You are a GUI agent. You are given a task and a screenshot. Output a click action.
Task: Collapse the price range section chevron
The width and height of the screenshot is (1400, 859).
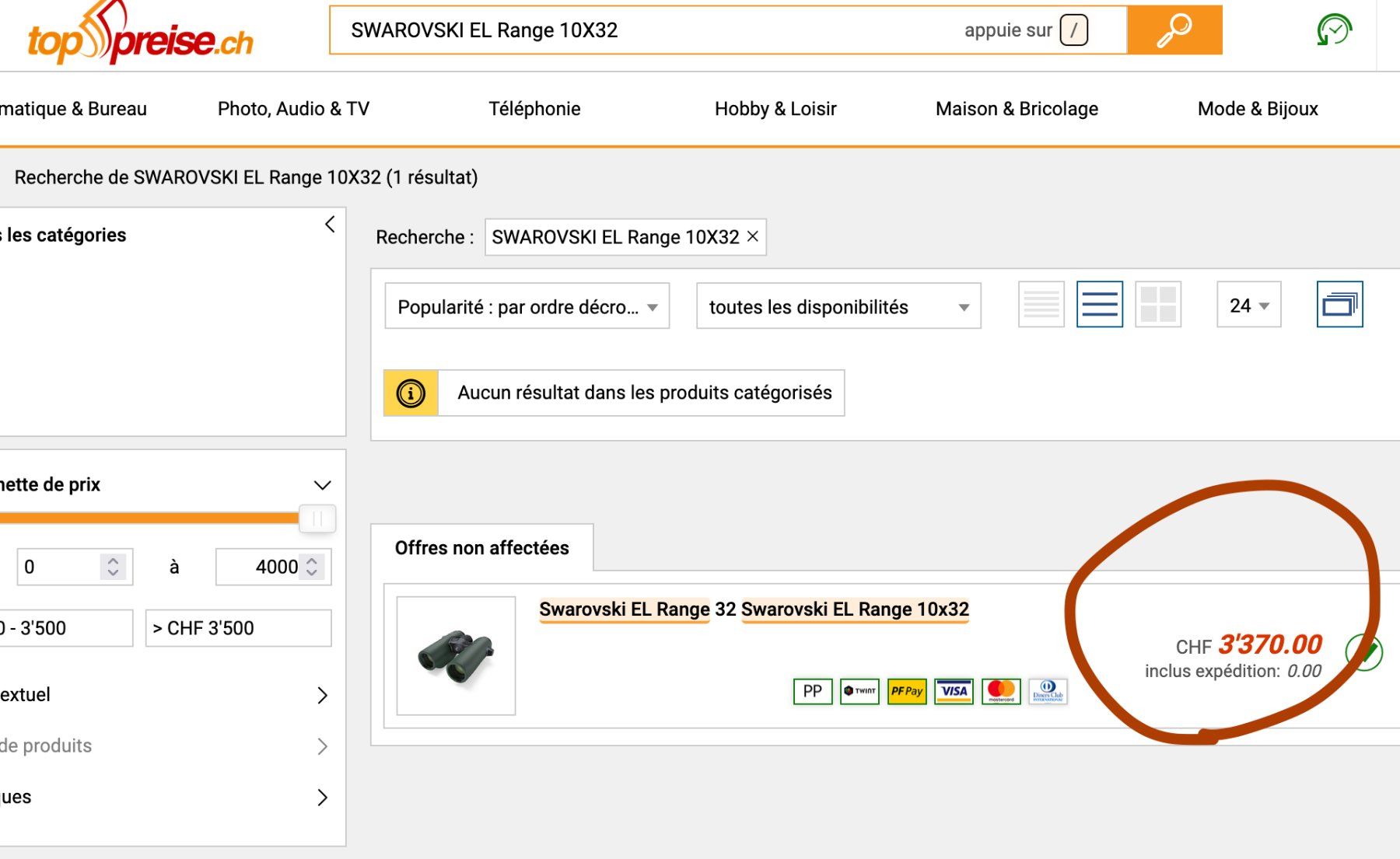(x=323, y=485)
